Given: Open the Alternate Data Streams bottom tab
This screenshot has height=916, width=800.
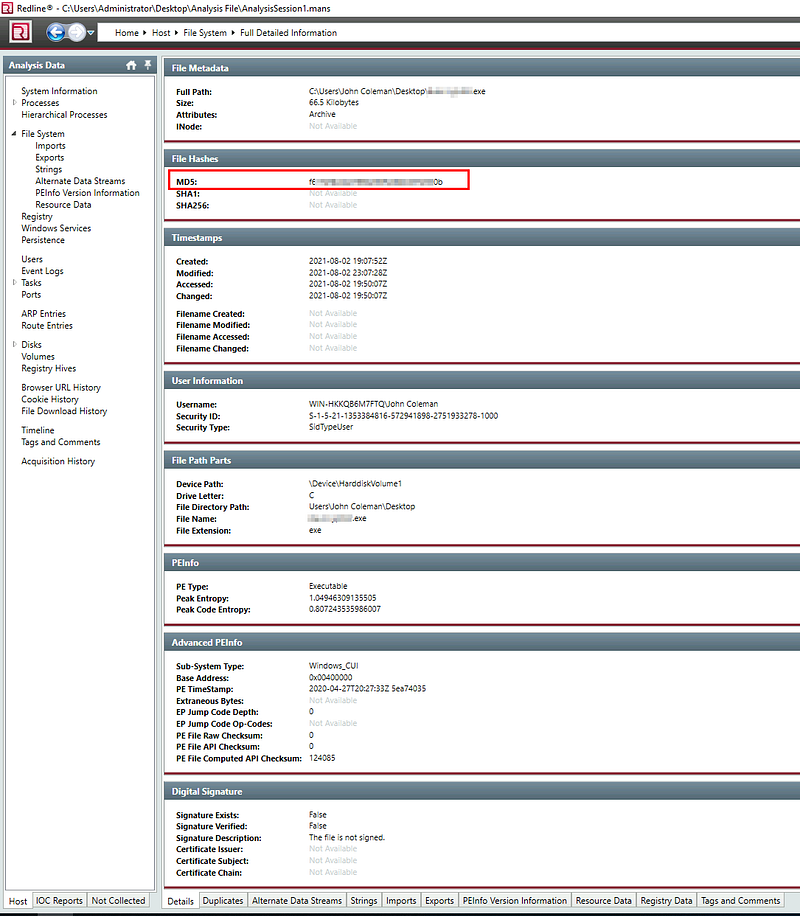Looking at the screenshot, I should (297, 900).
